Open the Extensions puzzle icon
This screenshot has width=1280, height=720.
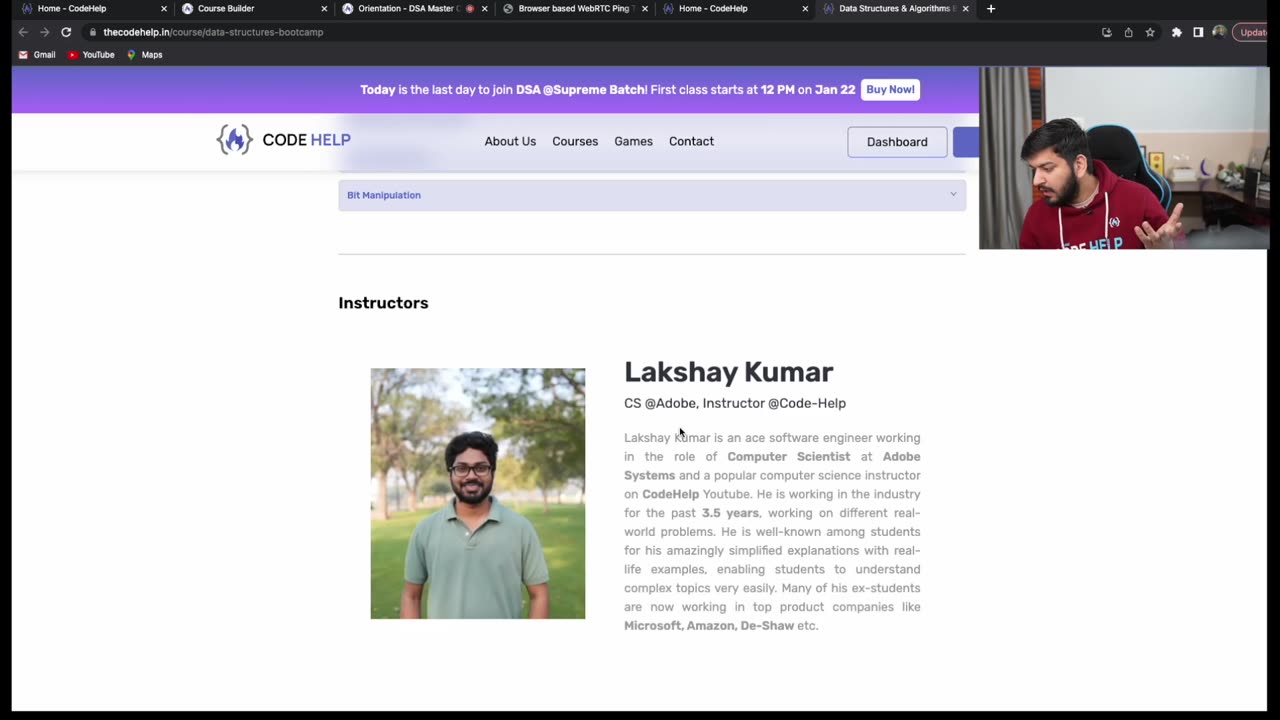pos(1176,32)
